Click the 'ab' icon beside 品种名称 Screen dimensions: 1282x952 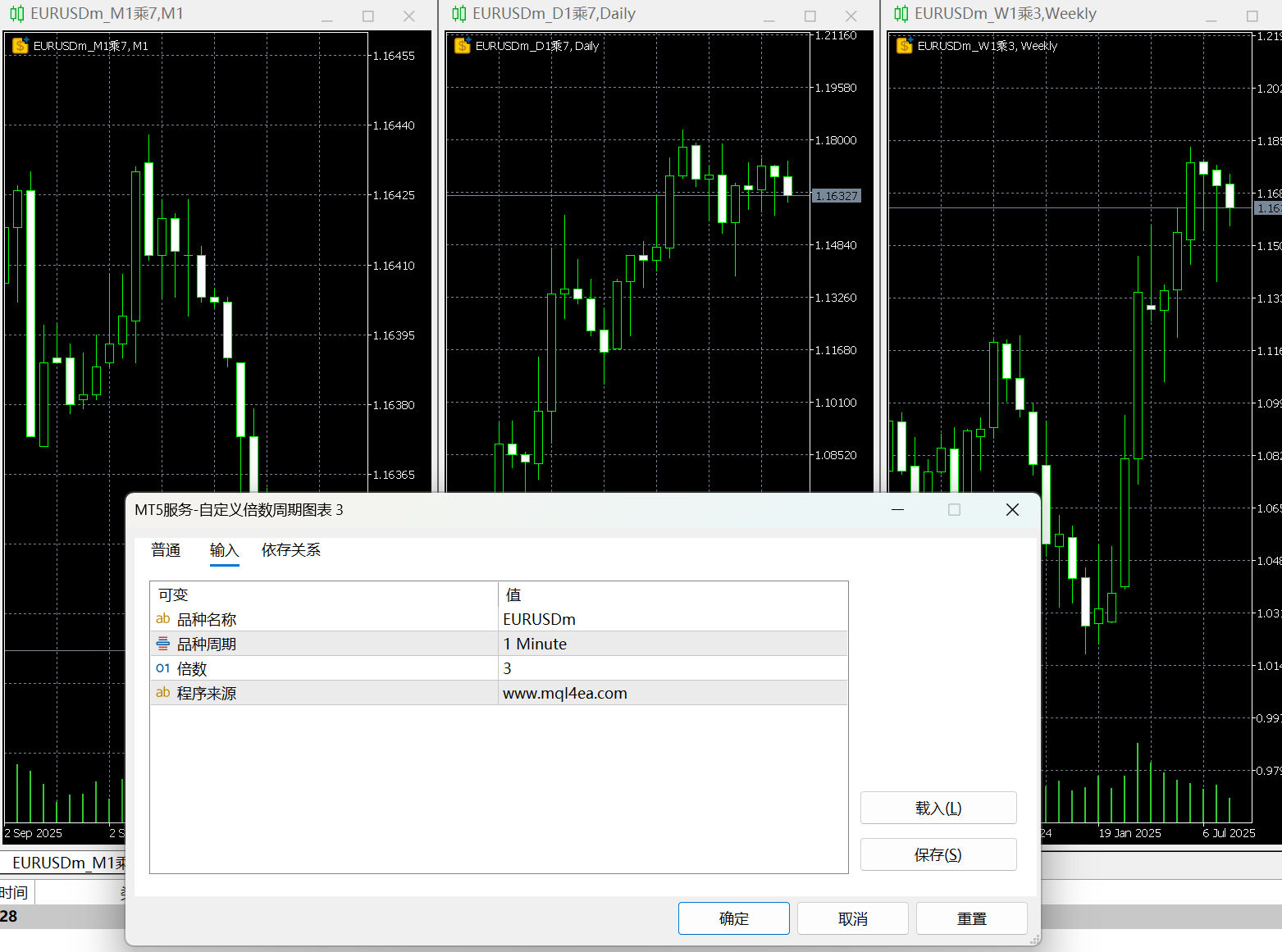pyautogui.click(x=163, y=619)
